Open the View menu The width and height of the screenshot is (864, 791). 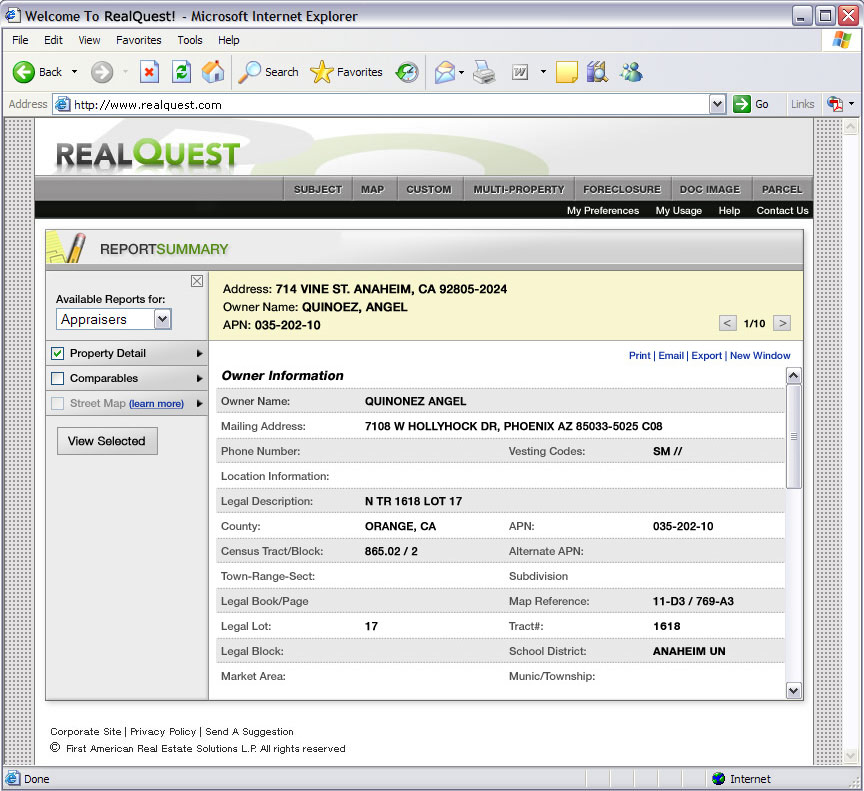pyautogui.click(x=89, y=40)
